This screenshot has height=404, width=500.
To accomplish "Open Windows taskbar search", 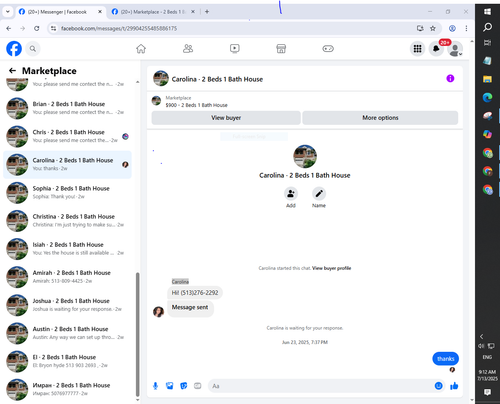I will click(x=487, y=27).
